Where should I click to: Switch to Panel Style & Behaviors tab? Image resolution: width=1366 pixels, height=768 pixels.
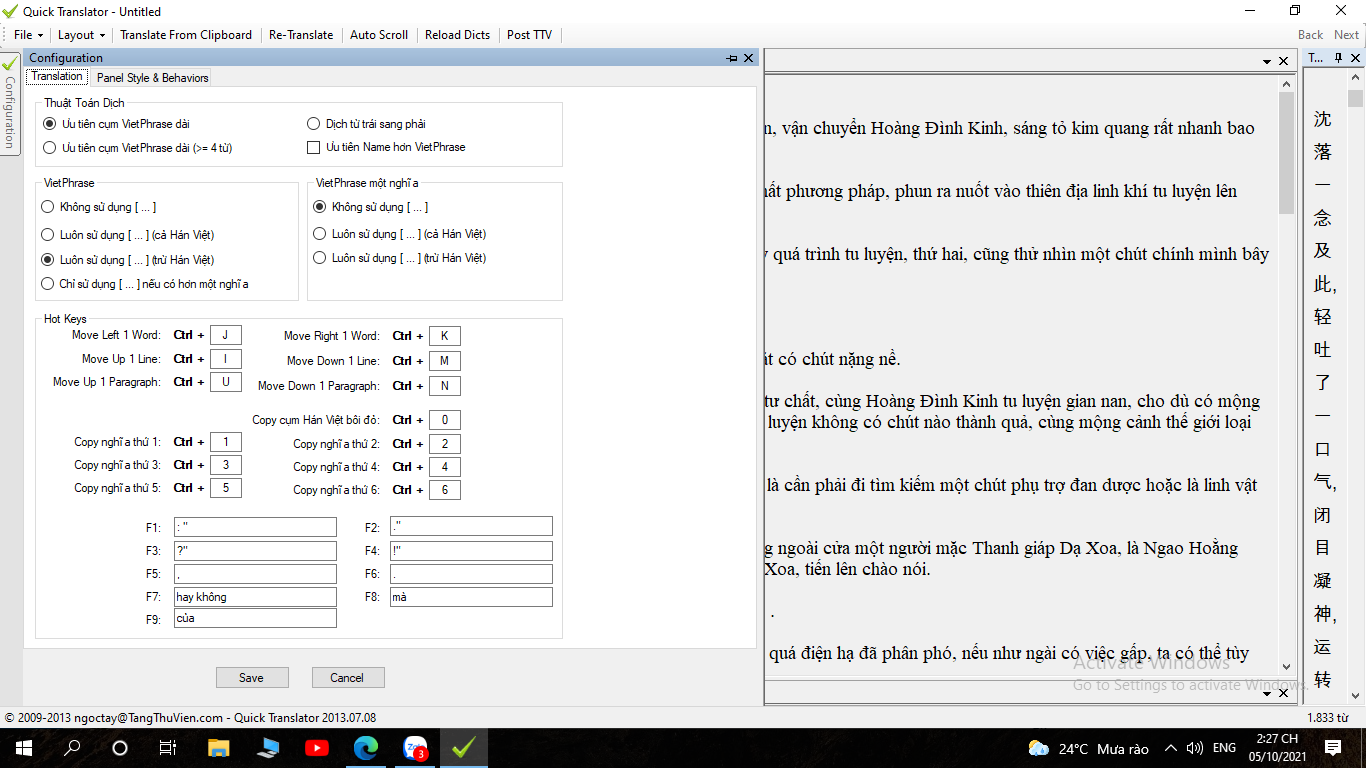click(x=153, y=78)
